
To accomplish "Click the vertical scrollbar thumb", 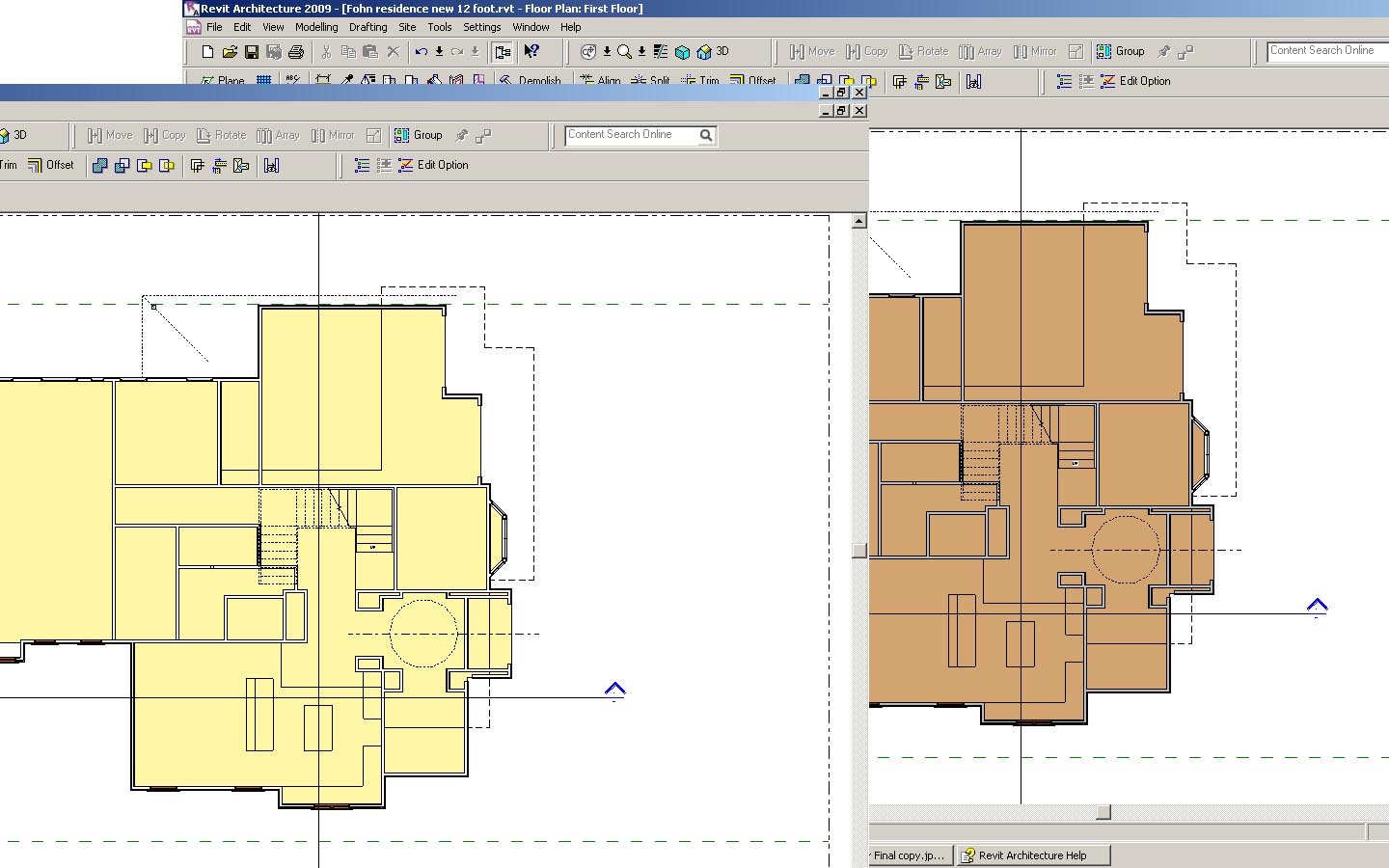I will pos(859,551).
